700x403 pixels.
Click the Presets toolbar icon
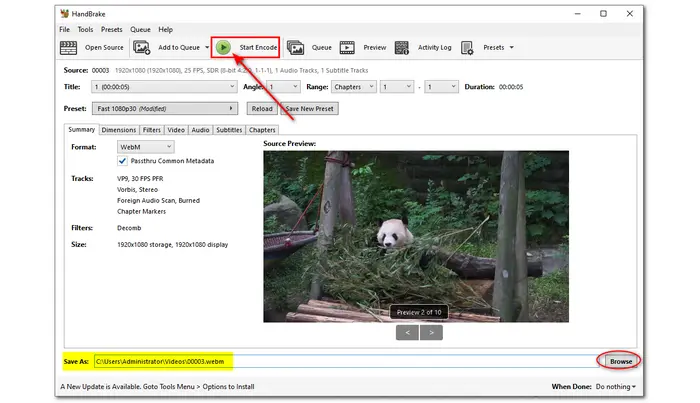pos(468,47)
